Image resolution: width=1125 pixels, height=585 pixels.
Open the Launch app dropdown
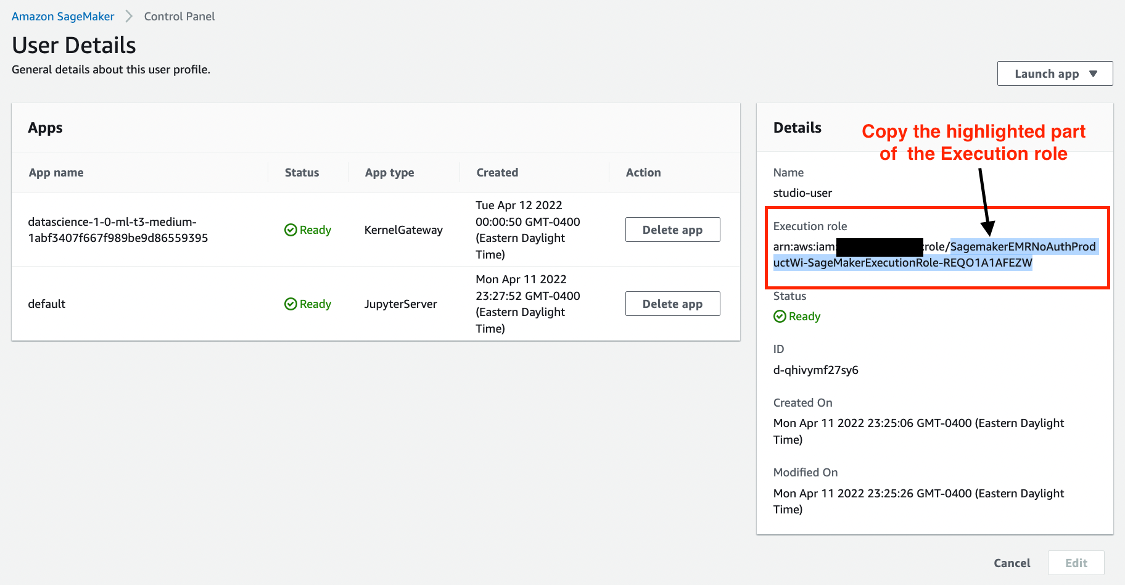[1054, 74]
